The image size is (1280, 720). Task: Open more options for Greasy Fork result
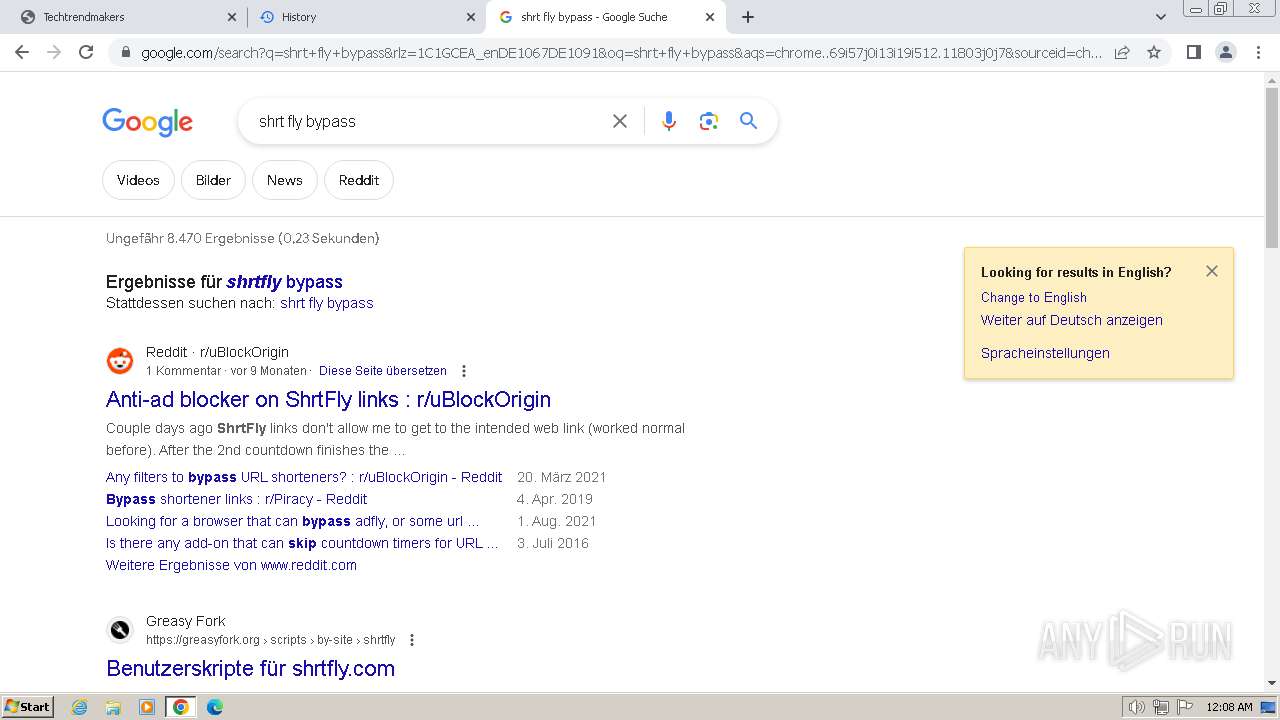pos(411,640)
